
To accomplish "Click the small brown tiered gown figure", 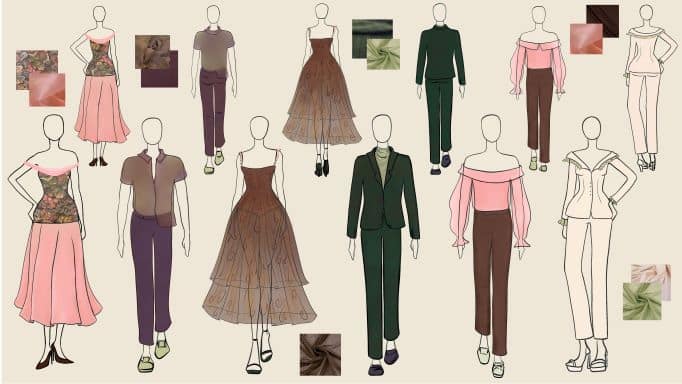I will pyautogui.click(x=322, y=89).
